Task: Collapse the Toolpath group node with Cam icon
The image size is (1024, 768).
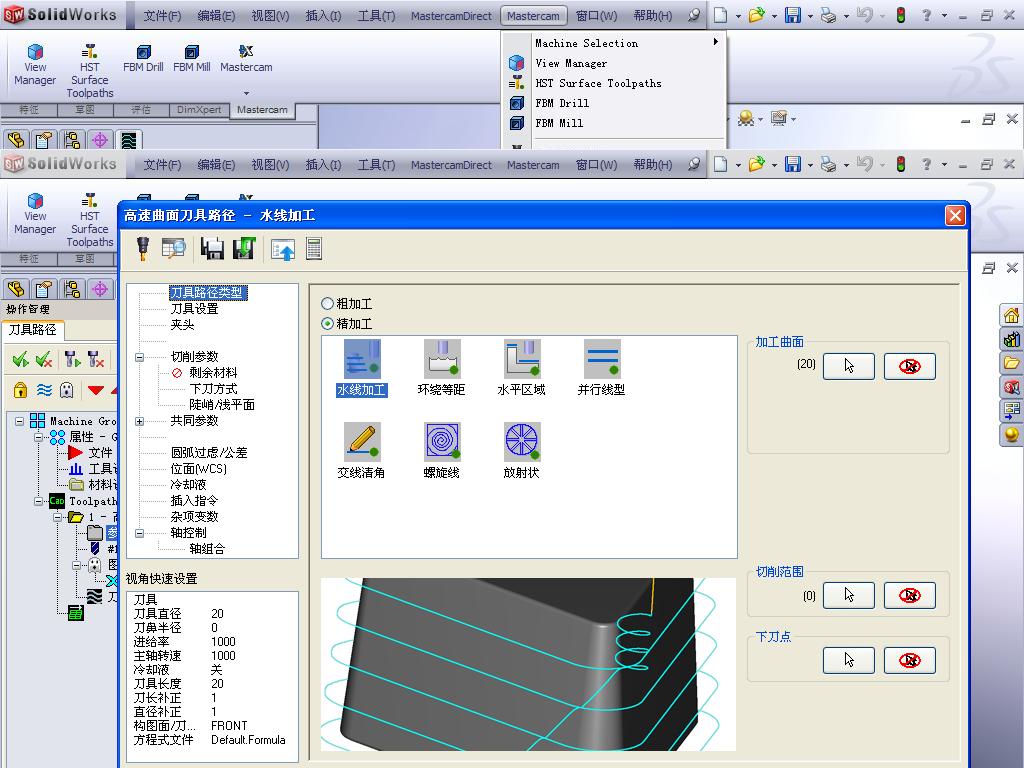Action: click(x=39, y=501)
